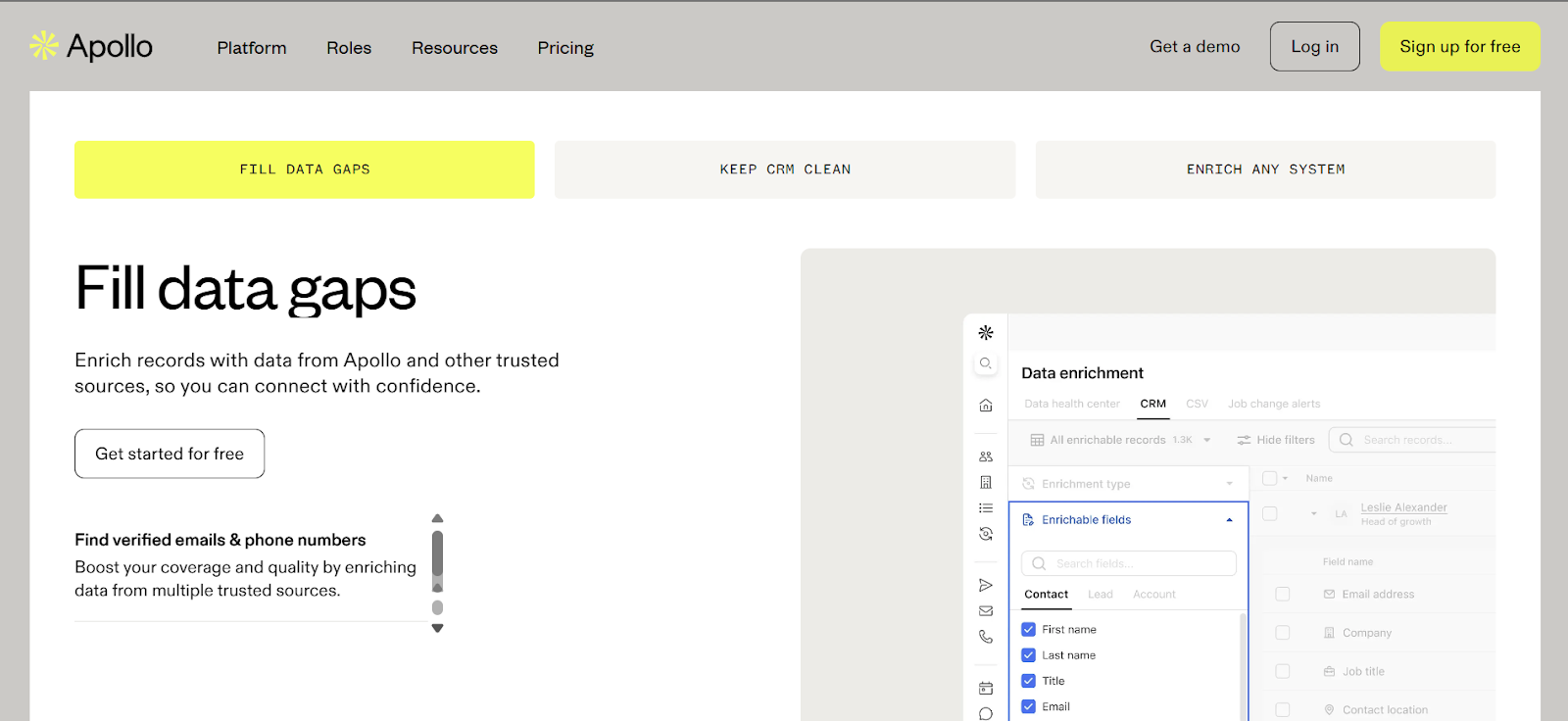Screen dimensions: 1568x721
Task: Open the sidebar search magnifier icon
Action: coord(986,363)
